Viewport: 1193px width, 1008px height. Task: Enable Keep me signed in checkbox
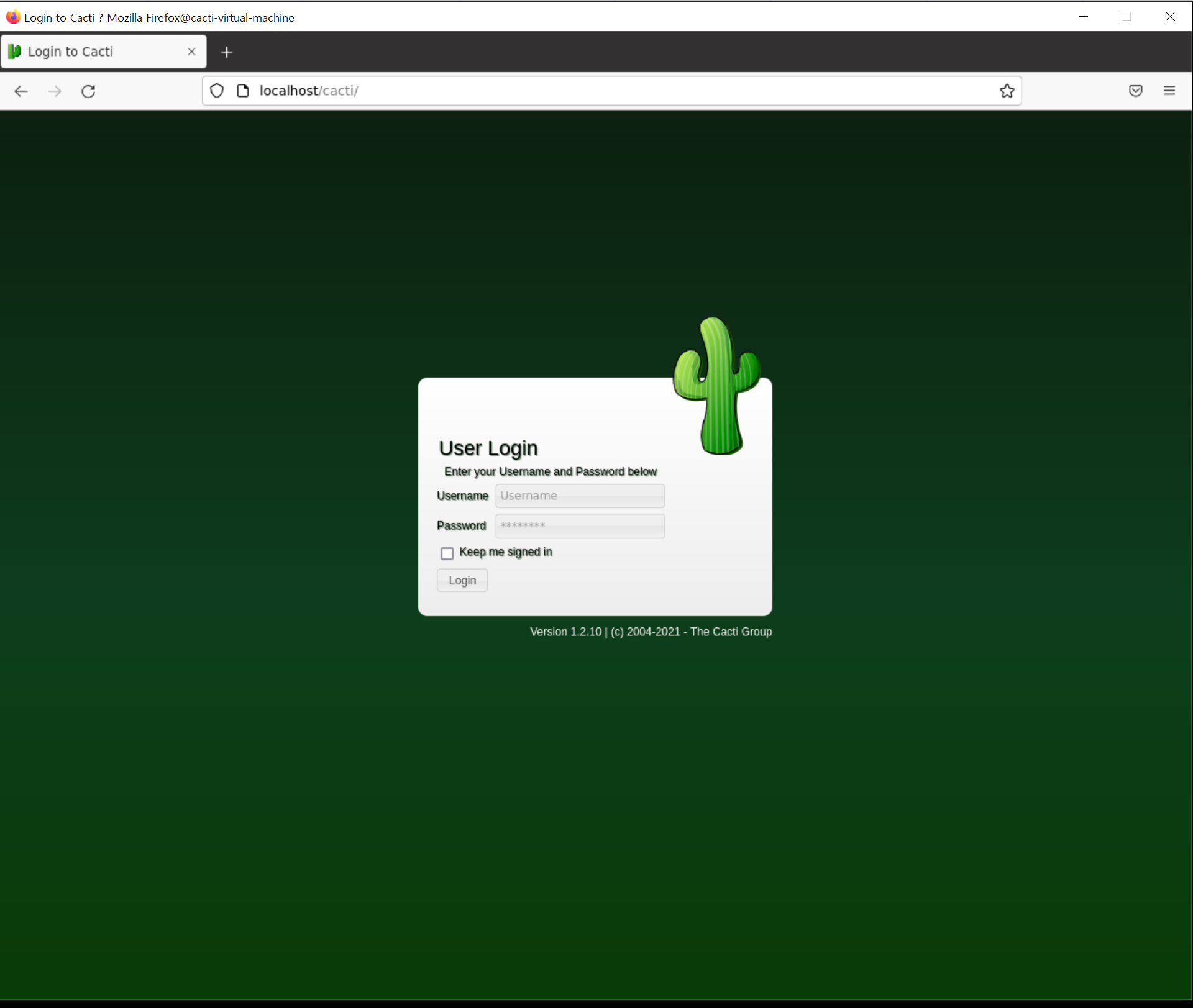tap(447, 553)
